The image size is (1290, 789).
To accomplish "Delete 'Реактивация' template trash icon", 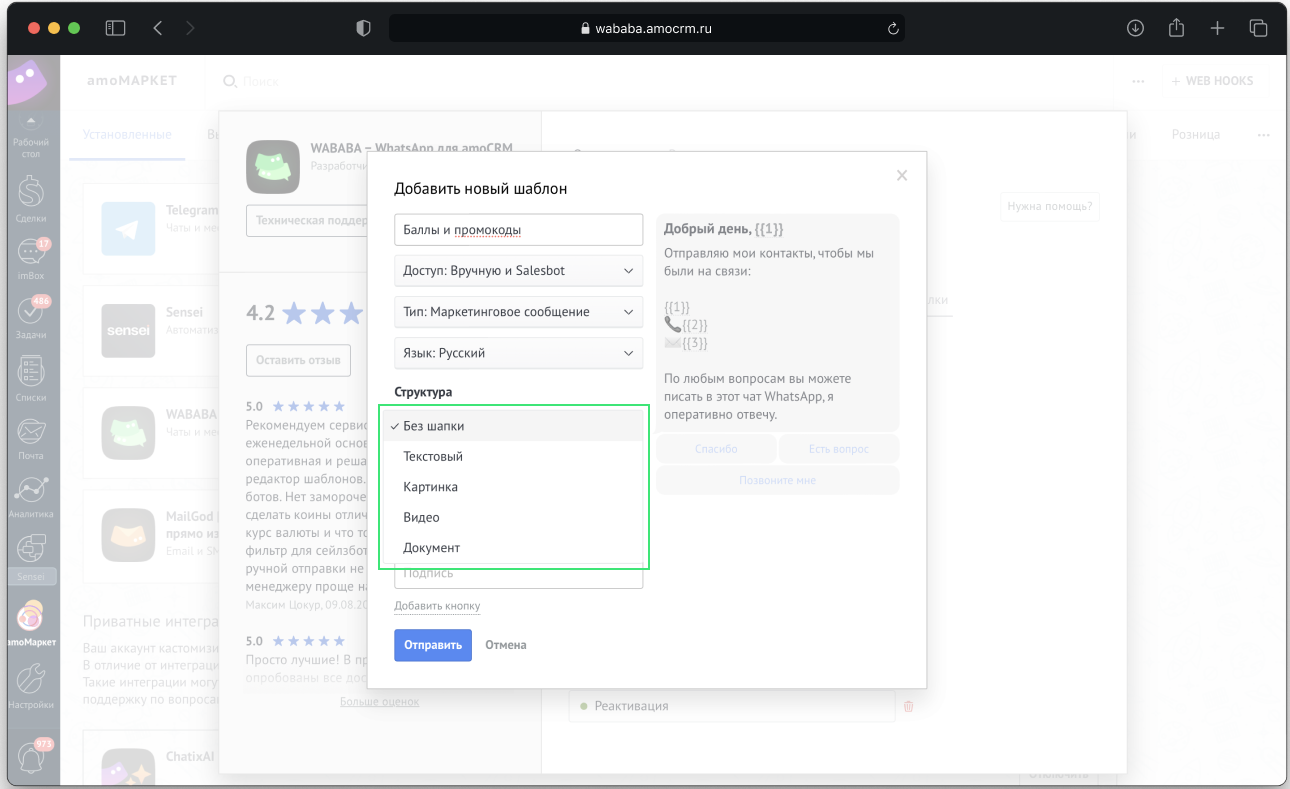I will tap(909, 706).
